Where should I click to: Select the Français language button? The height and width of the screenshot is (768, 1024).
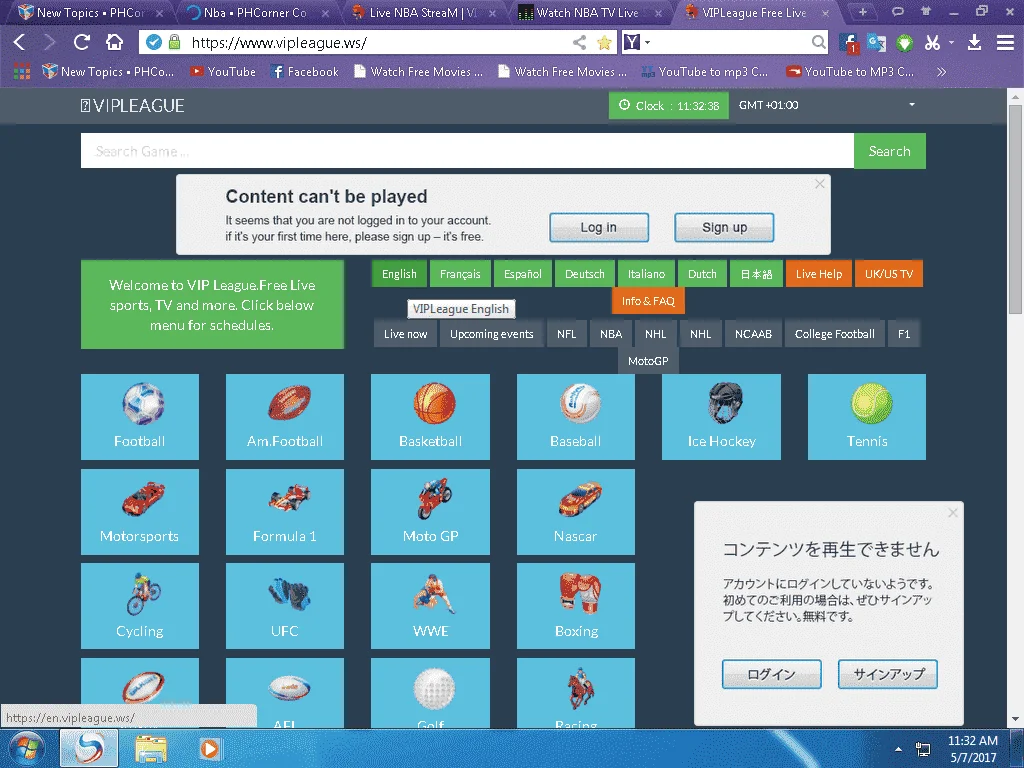[x=460, y=274]
